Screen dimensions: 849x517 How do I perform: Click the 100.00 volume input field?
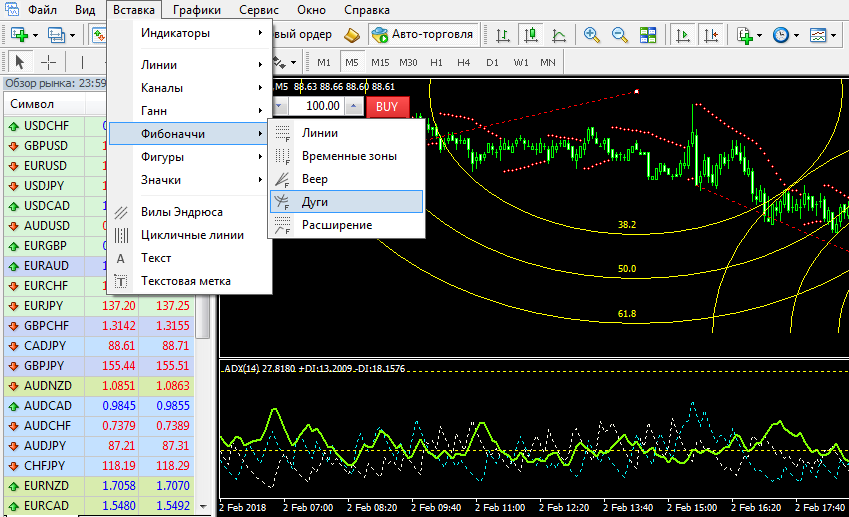(320, 106)
